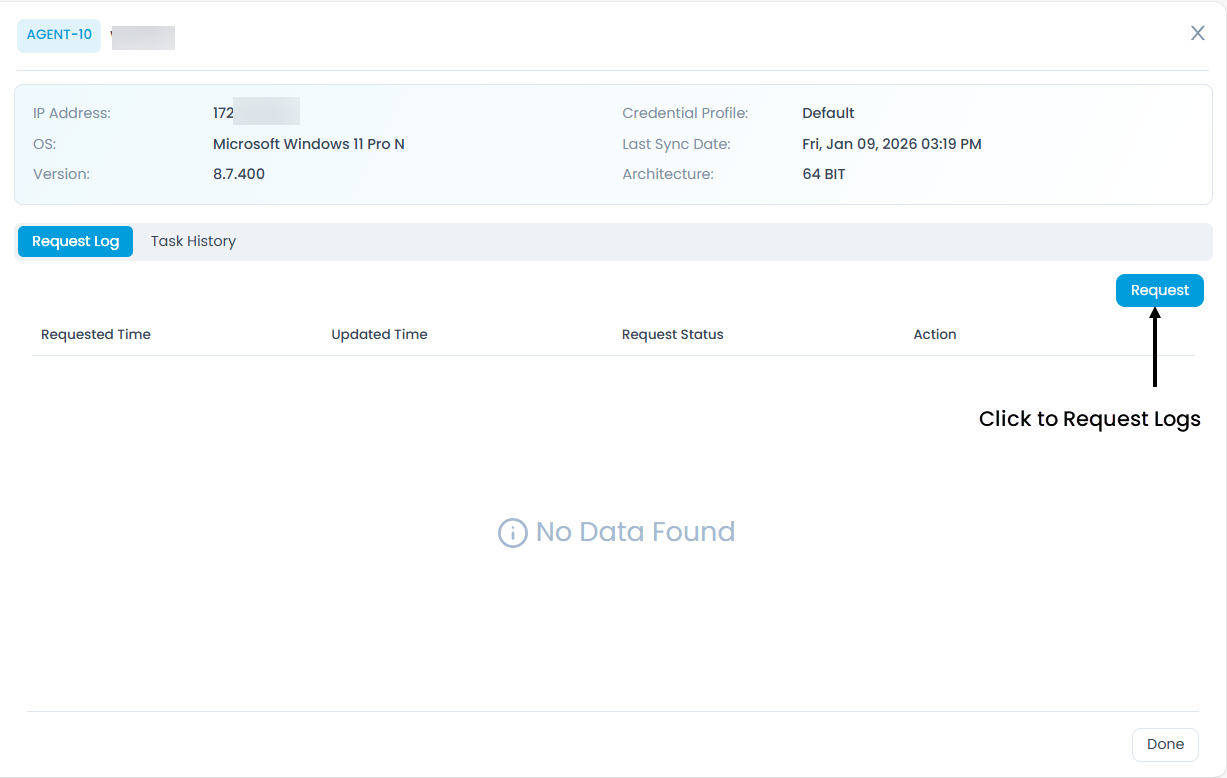Viewport: 1227px width, 778px height.
Task: Click the 64 BIT architecture value
Action: 823,174
